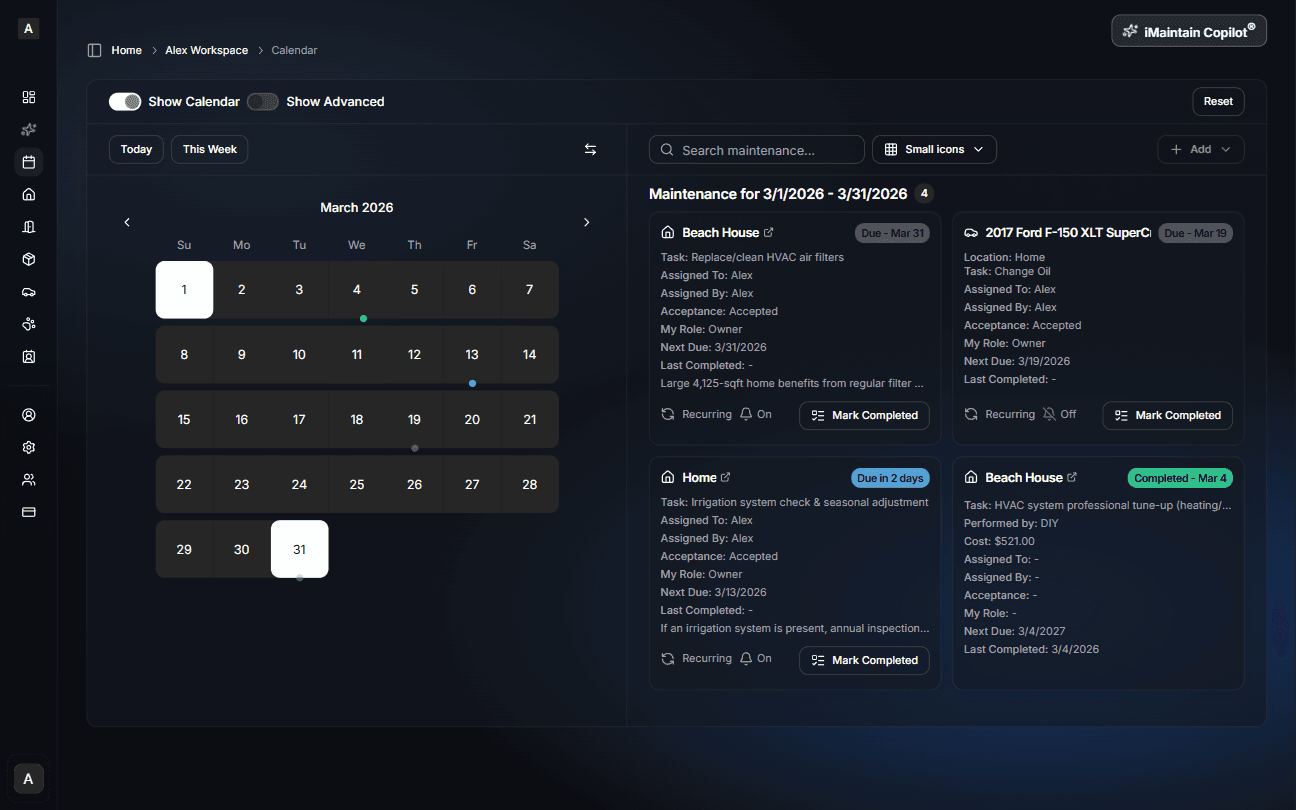Image resolution: width=1296 pixels, height=810 pixels.
Task: Select the sparkles AI icon in the sidebar
Action: (x=28, y=129)
